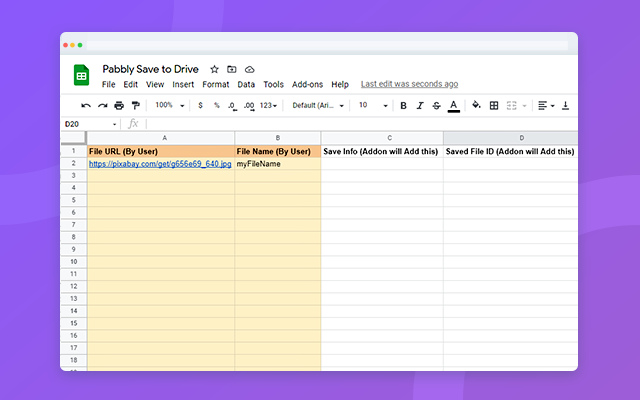
Task: Format as currency with dollar icon
Action: (x=200, y=105)
